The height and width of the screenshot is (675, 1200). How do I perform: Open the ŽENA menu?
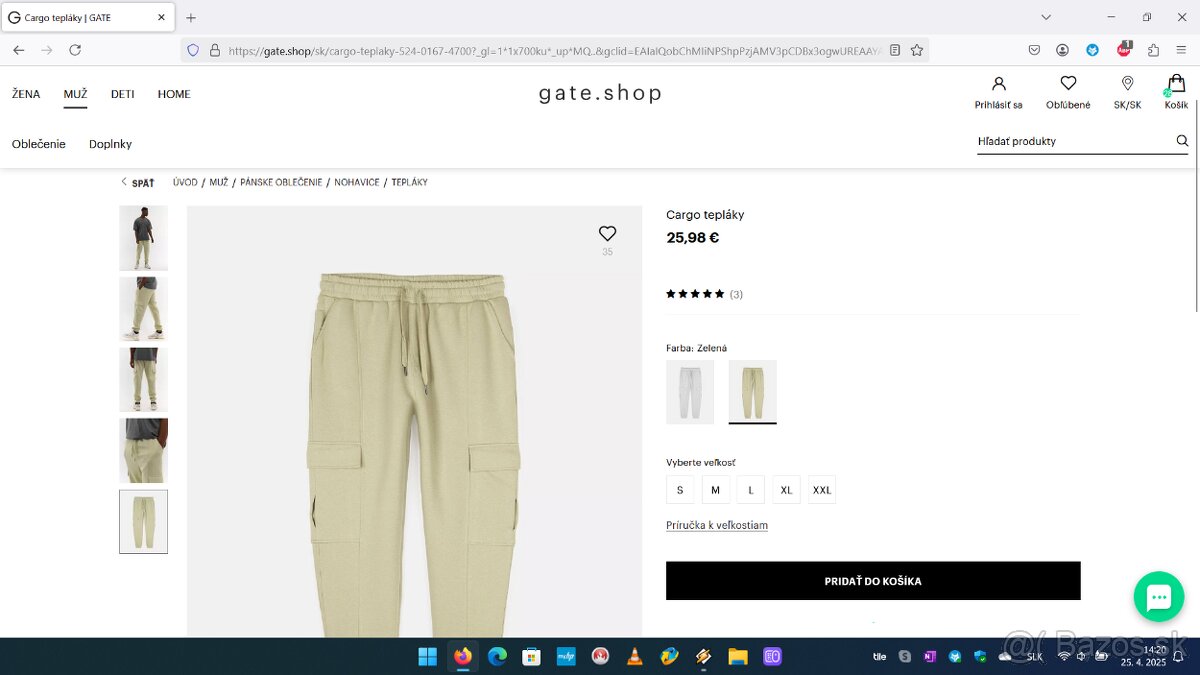26,94
